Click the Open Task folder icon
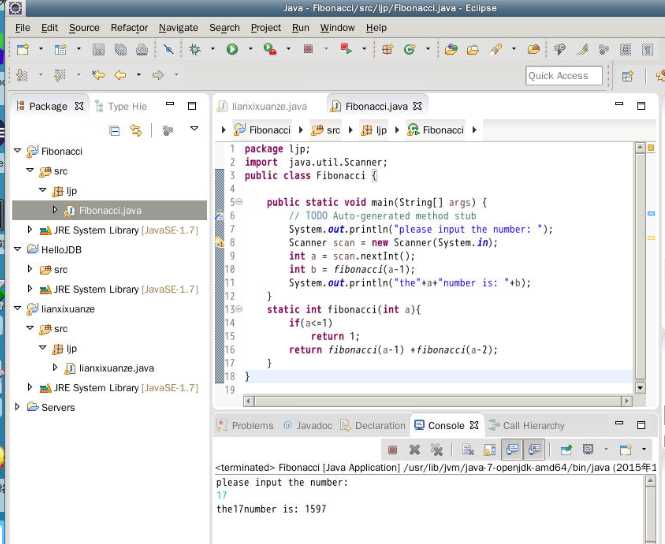 472,50
